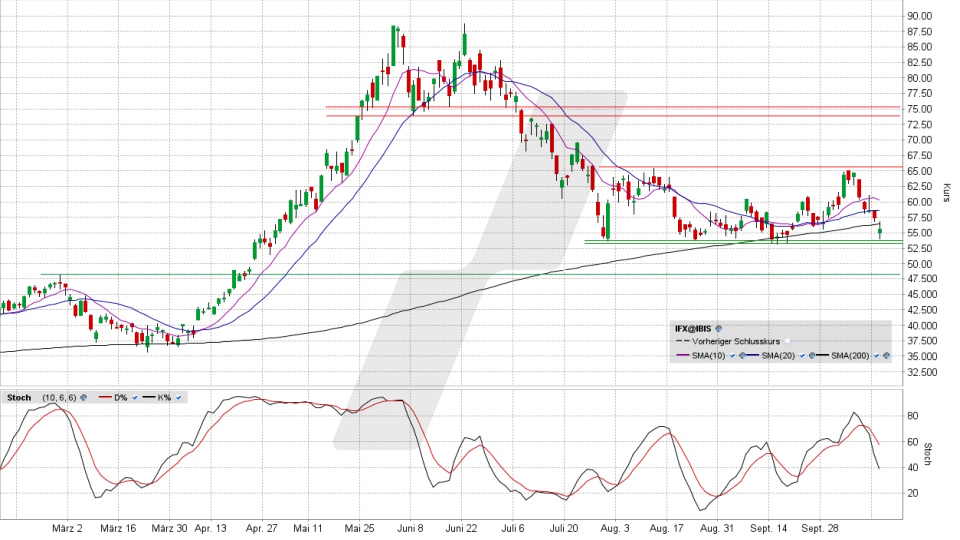Screen dimensions: 960x540
Task: Click the Juni 8 date label
Action: pyautogui.click(x=411, y=528)
